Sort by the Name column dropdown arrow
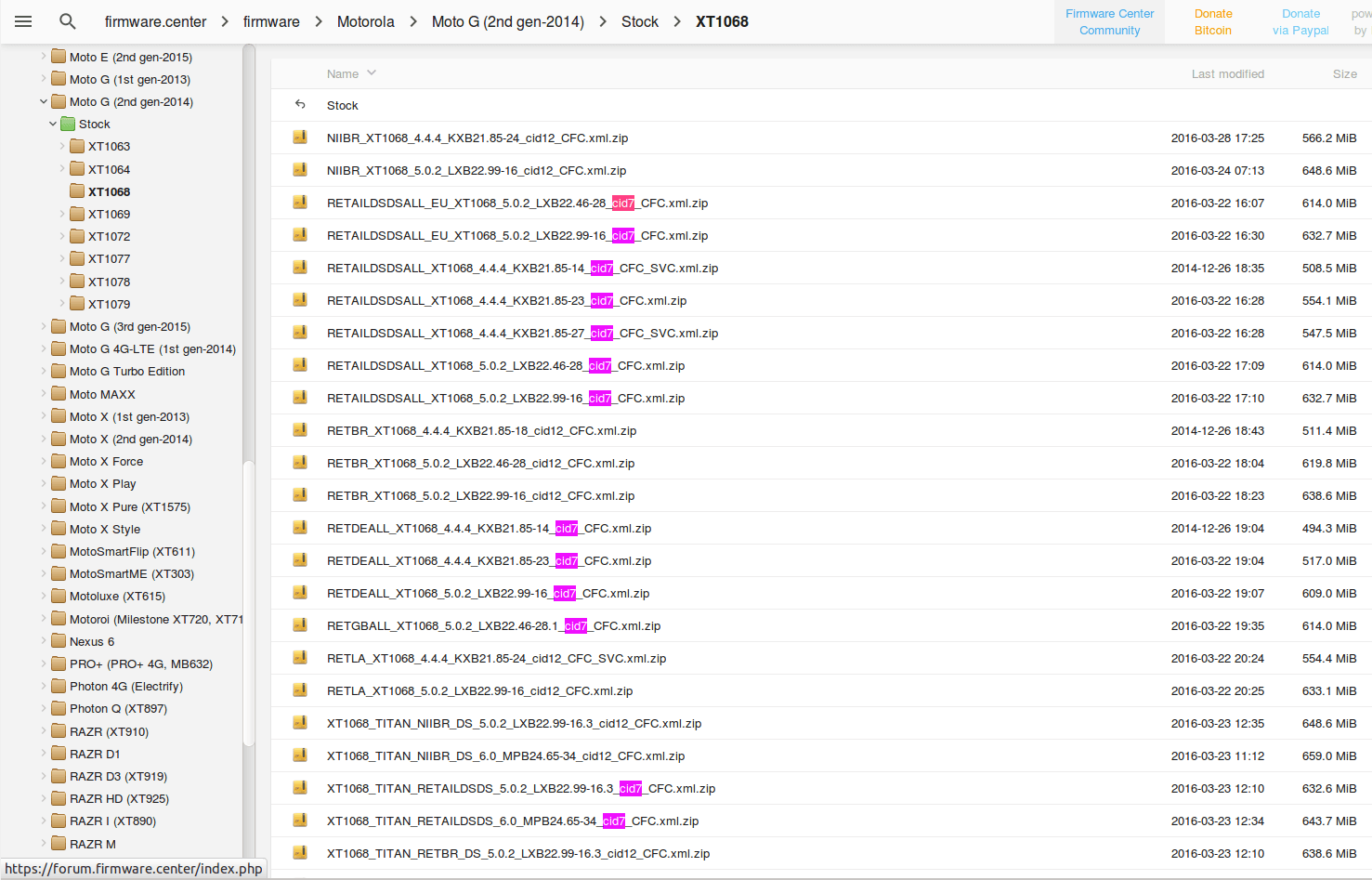Viewport: 1372px width, 880px height. point(372,73)
